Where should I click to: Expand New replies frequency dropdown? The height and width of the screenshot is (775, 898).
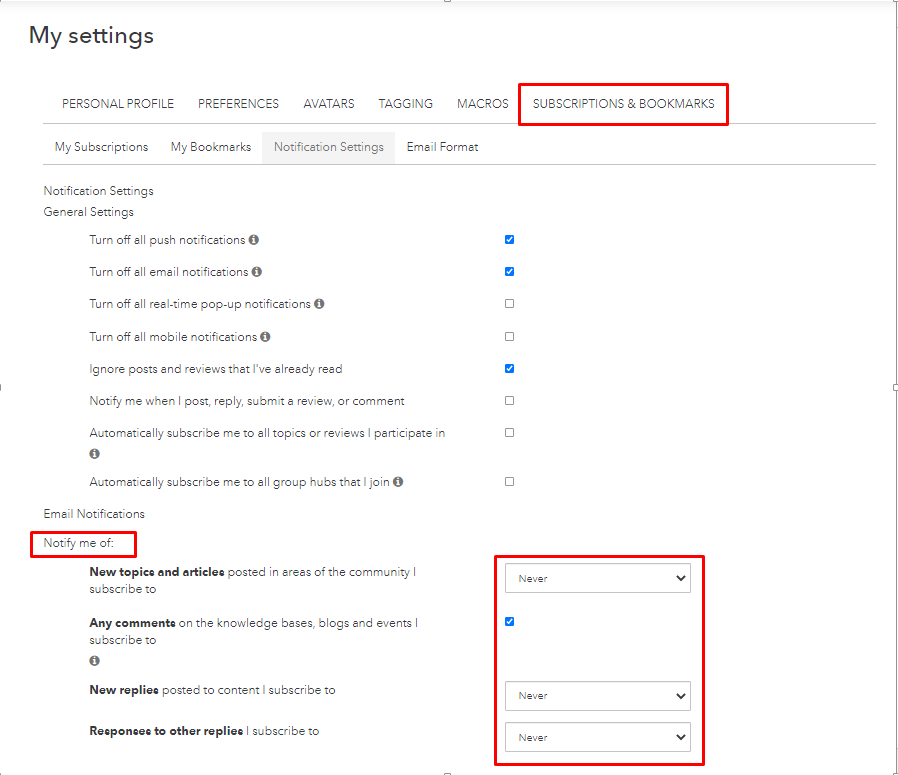pos(597,695)
